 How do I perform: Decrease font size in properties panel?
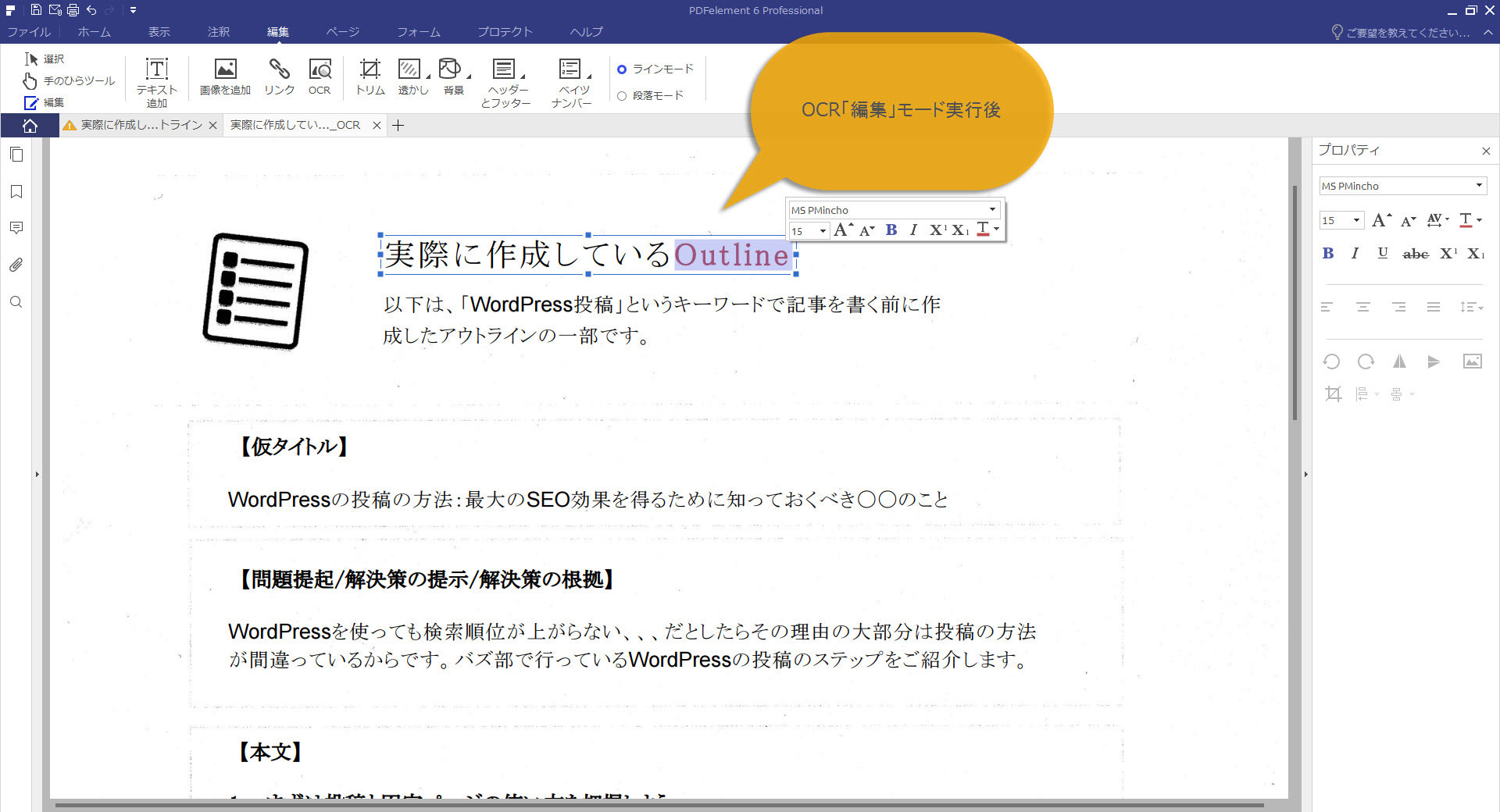(1409, 221)
